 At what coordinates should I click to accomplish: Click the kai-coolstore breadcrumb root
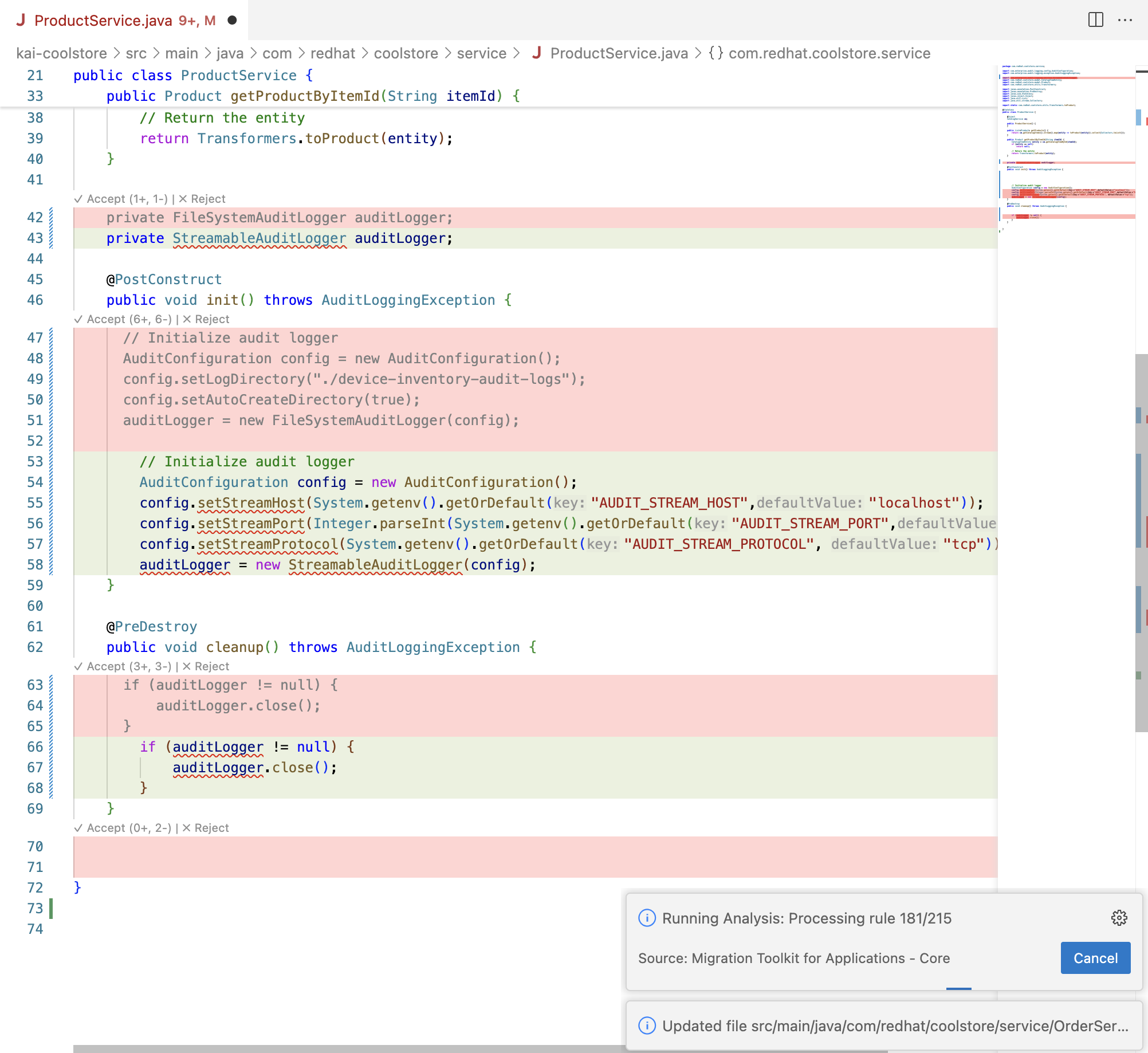[61, 53]
